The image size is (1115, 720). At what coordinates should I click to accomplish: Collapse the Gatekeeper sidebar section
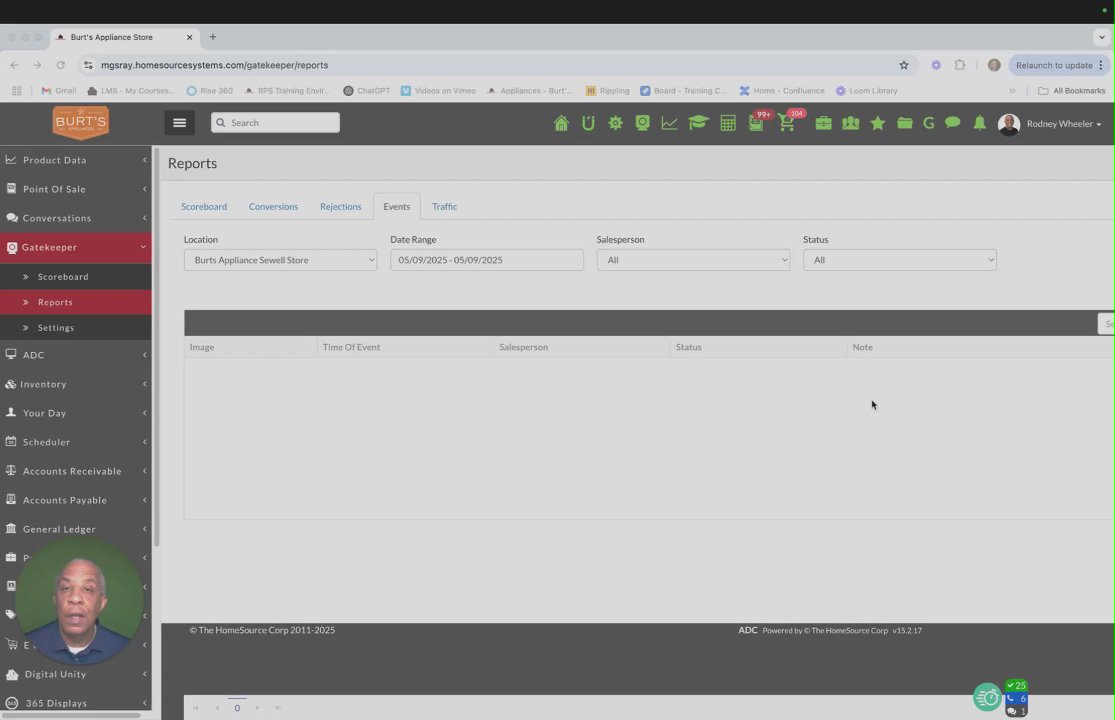tap(76, 247)
